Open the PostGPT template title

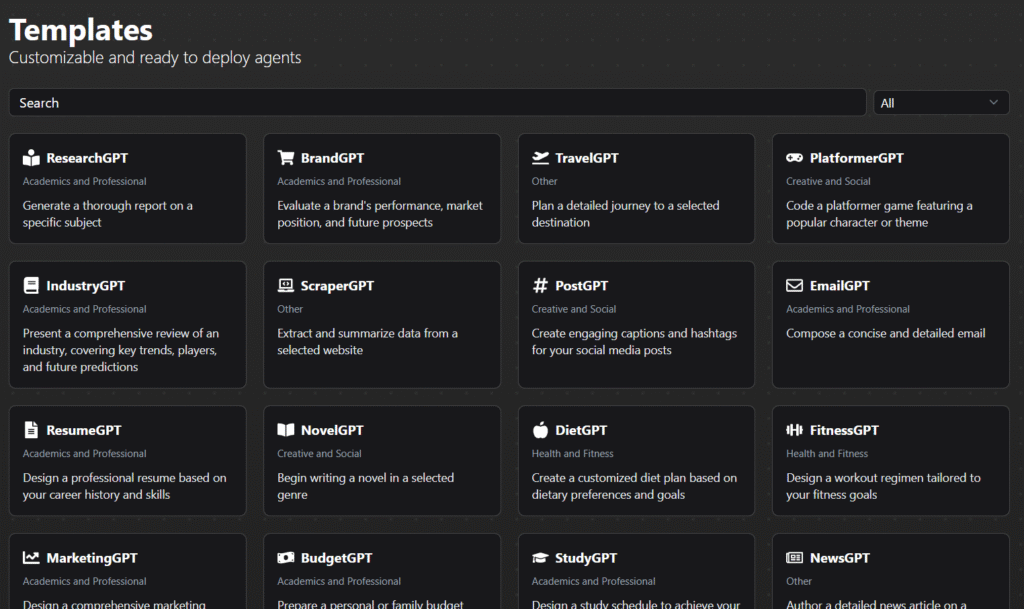(581, 286)
